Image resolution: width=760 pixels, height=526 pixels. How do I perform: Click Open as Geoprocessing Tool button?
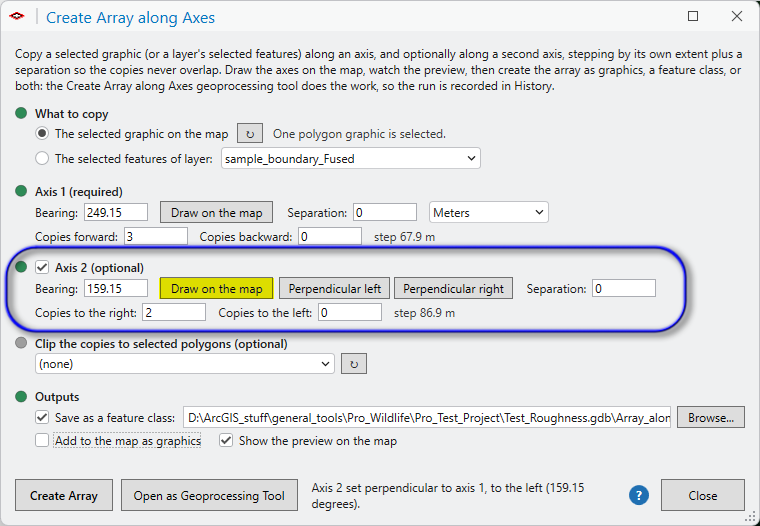pyautogui.click(x=209, y=495)
